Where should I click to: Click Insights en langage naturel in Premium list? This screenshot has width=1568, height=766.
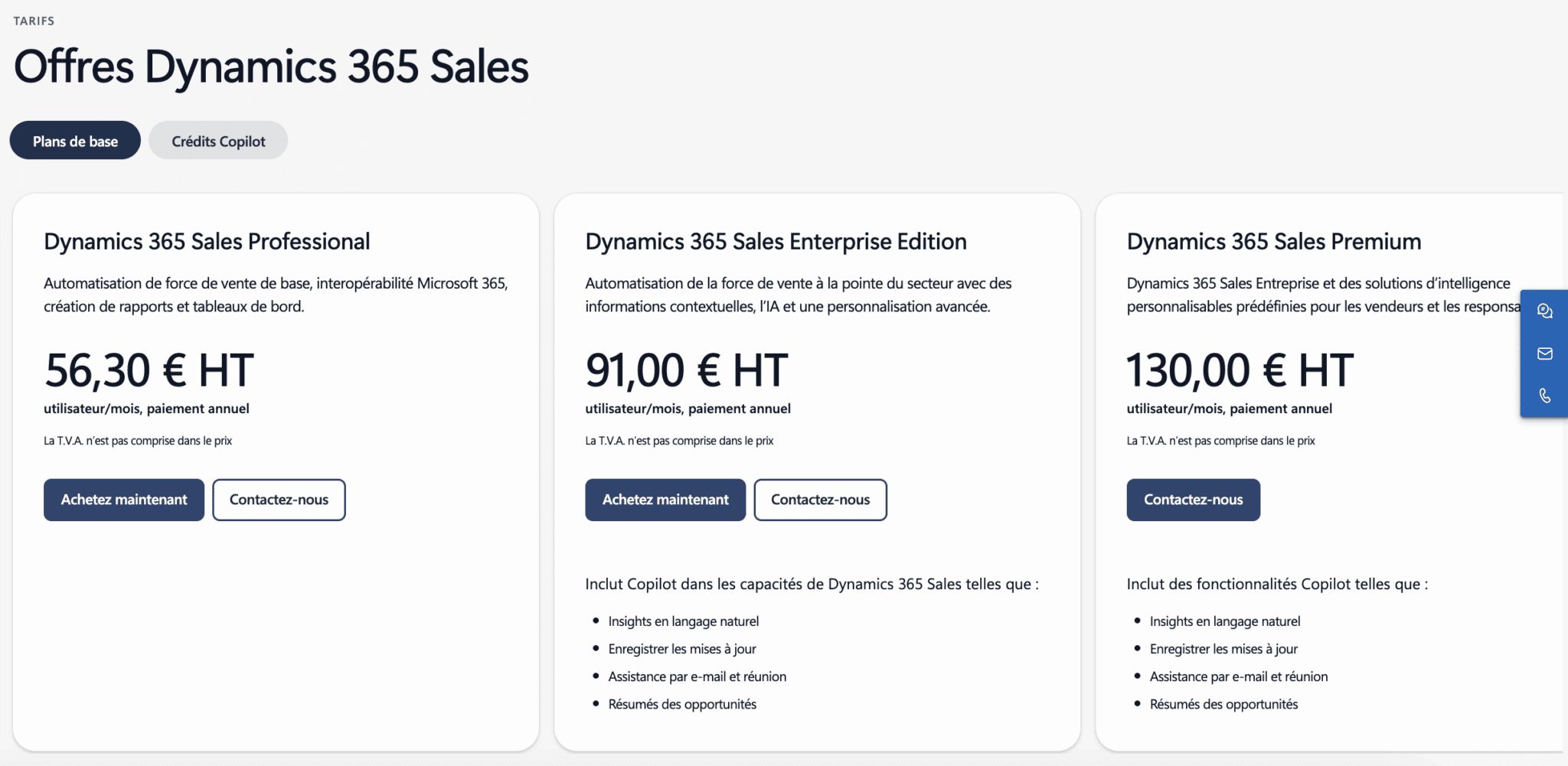1224,621
